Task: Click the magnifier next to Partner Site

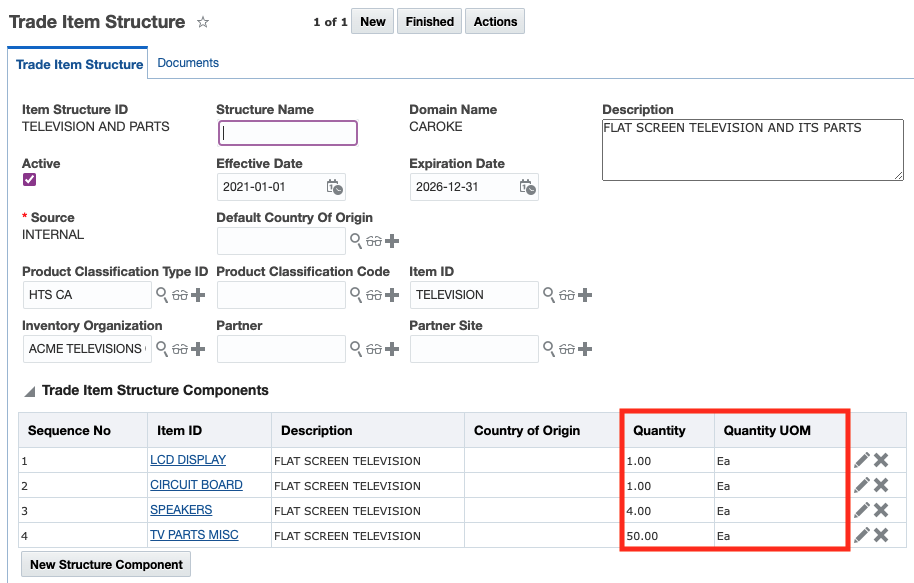Action: (x=548, y=349)
